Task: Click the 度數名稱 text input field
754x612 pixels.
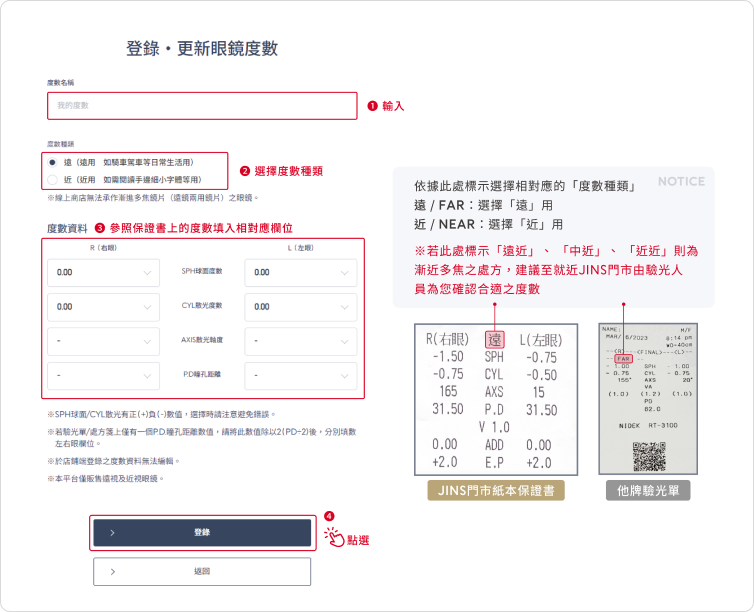Action: [x=201, y=105]
